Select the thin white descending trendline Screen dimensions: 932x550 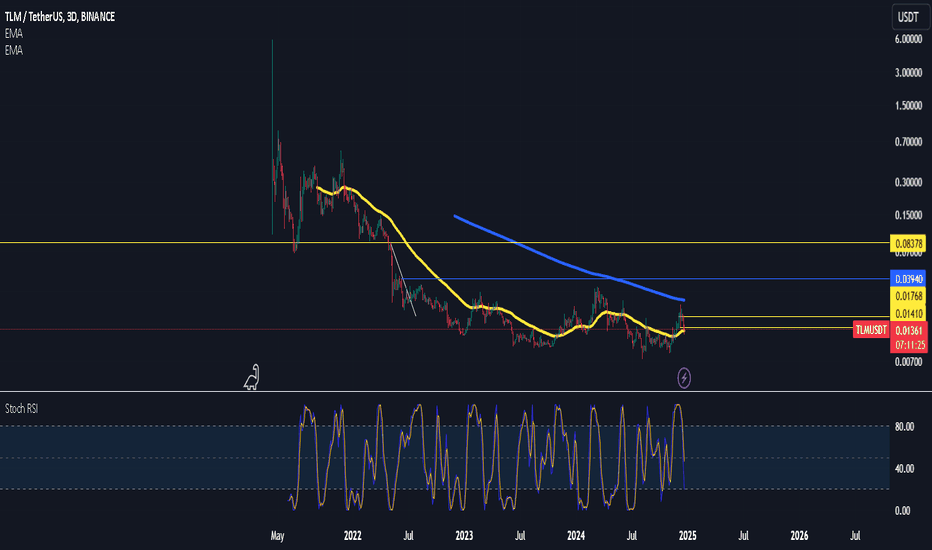(402, 278)
